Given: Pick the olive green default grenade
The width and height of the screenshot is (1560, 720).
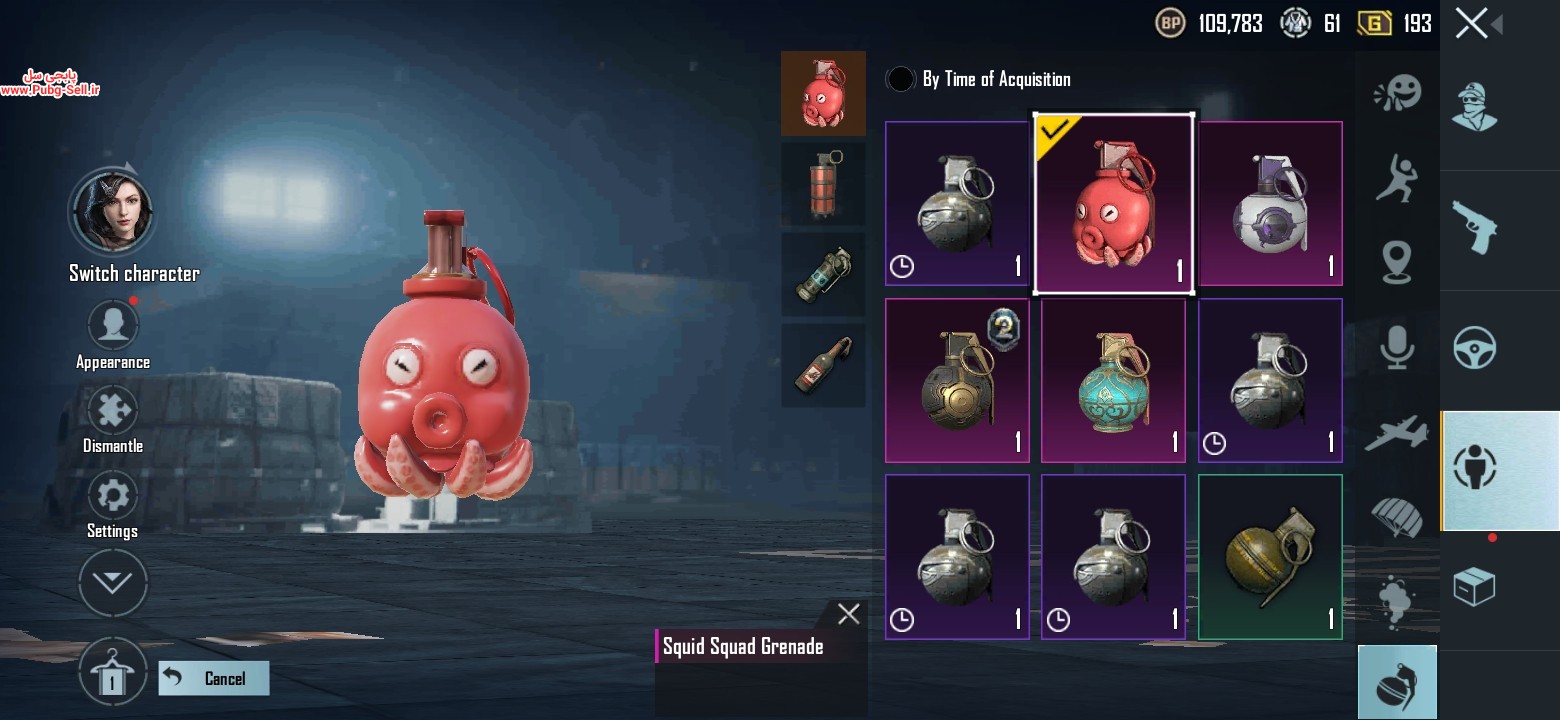Looking at the screenshot, I should (1270, 557).
